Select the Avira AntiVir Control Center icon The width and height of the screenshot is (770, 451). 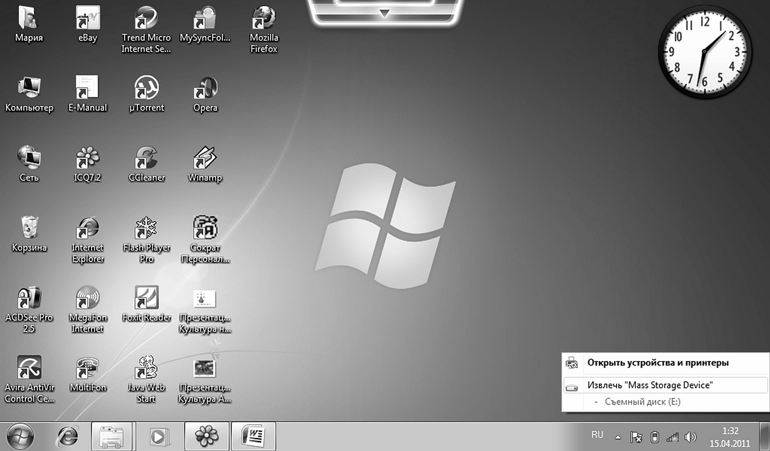(29, 368)
